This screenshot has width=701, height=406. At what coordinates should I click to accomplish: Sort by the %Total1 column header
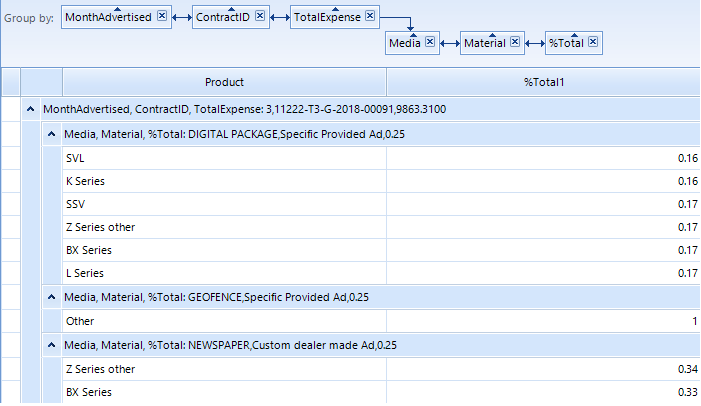point(544,82)
